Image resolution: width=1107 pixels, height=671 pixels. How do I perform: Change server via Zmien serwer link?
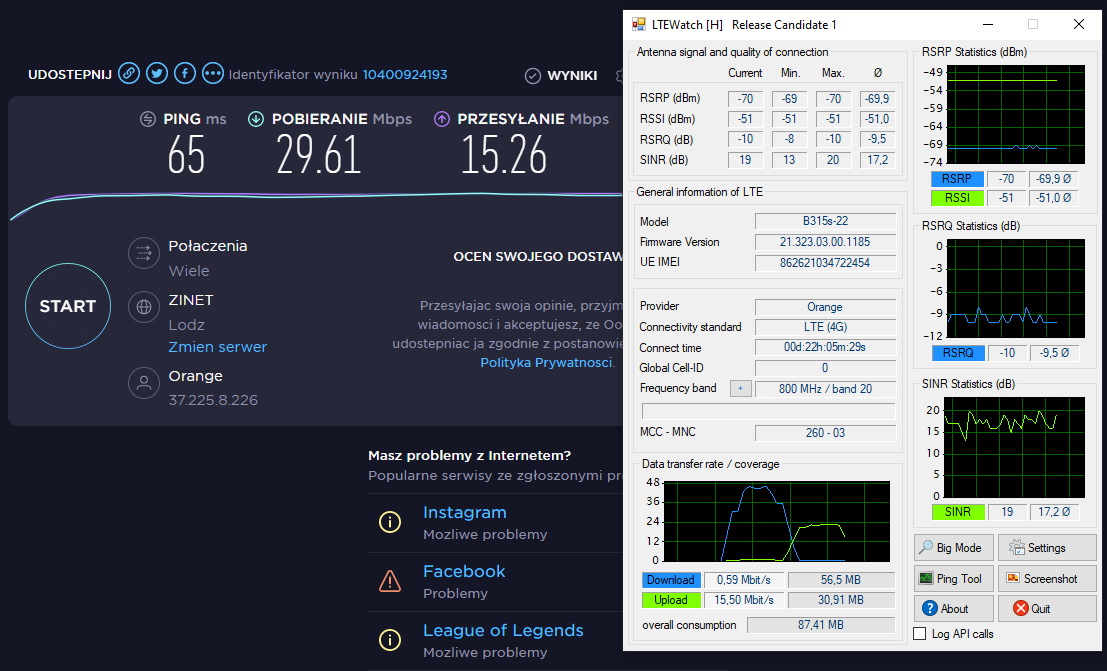coord(217,347)
